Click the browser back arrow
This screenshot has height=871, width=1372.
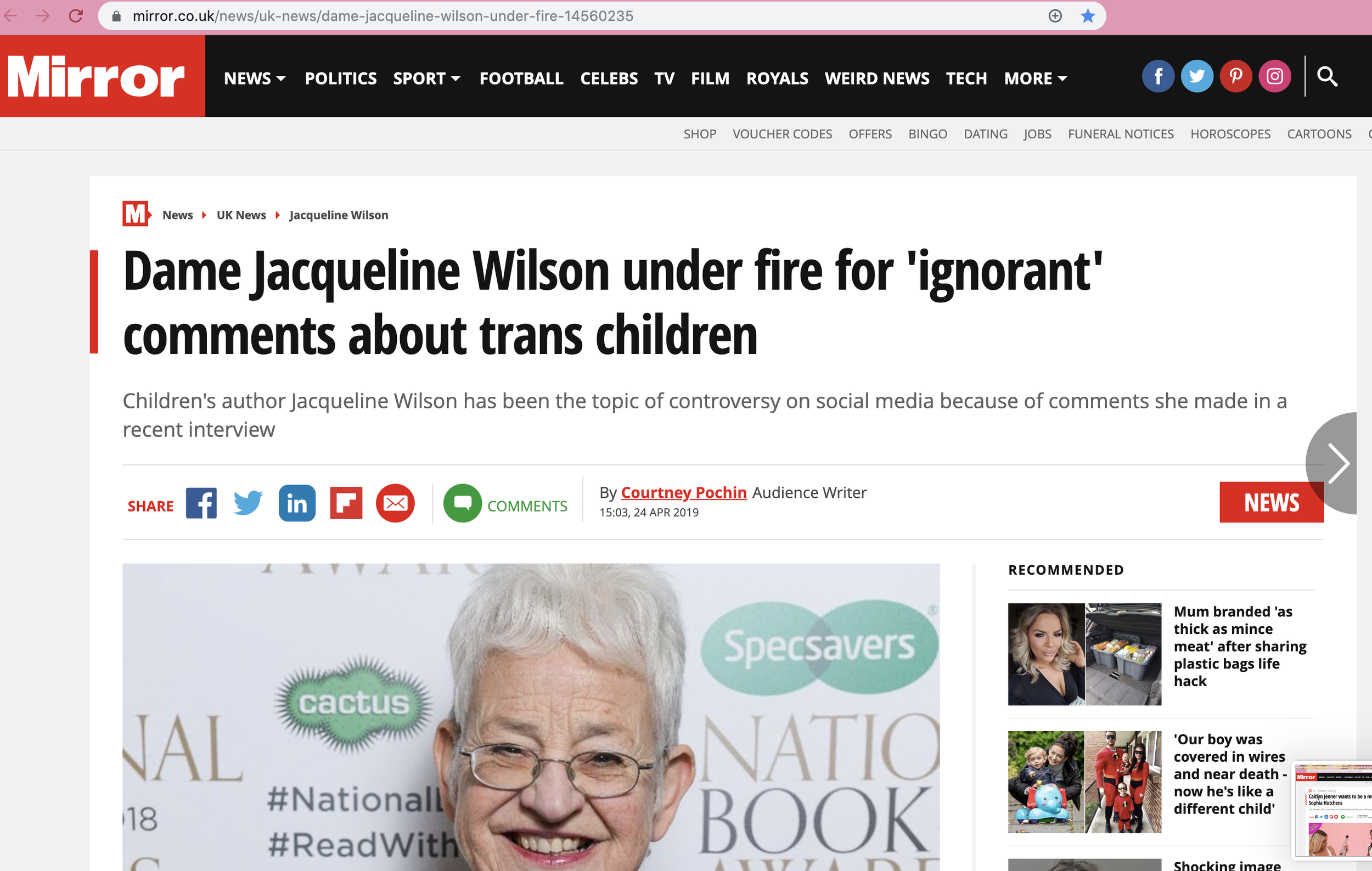[x=12, y=16]
